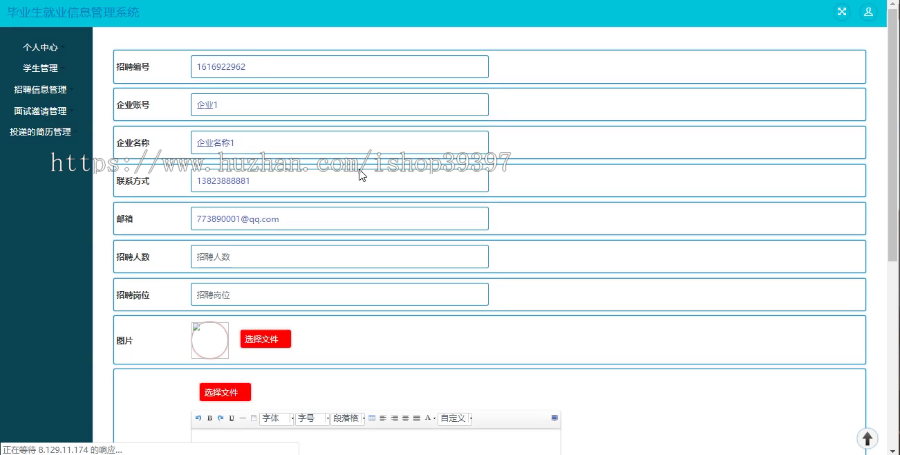The height and width of the screenshot is (455, 900).
Task: Click 毕业生就业信息管理系统 header title
Action: pyautogui.click(x=73, y=12)
